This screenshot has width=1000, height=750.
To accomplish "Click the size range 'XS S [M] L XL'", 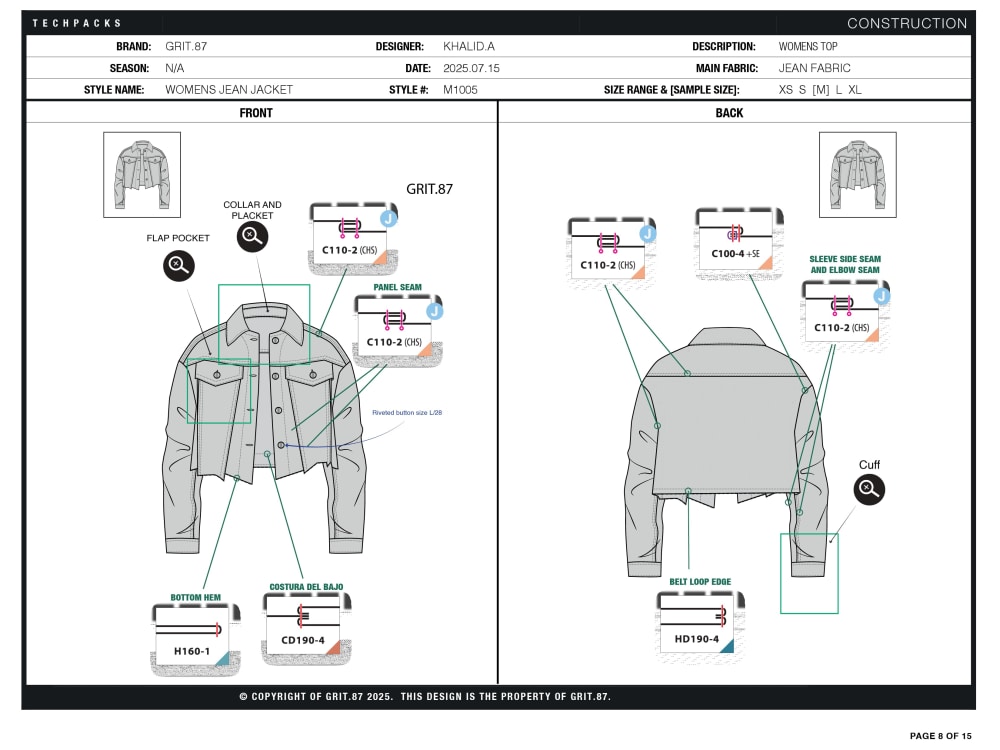I will pyautogui.click(x=820, y=90).
